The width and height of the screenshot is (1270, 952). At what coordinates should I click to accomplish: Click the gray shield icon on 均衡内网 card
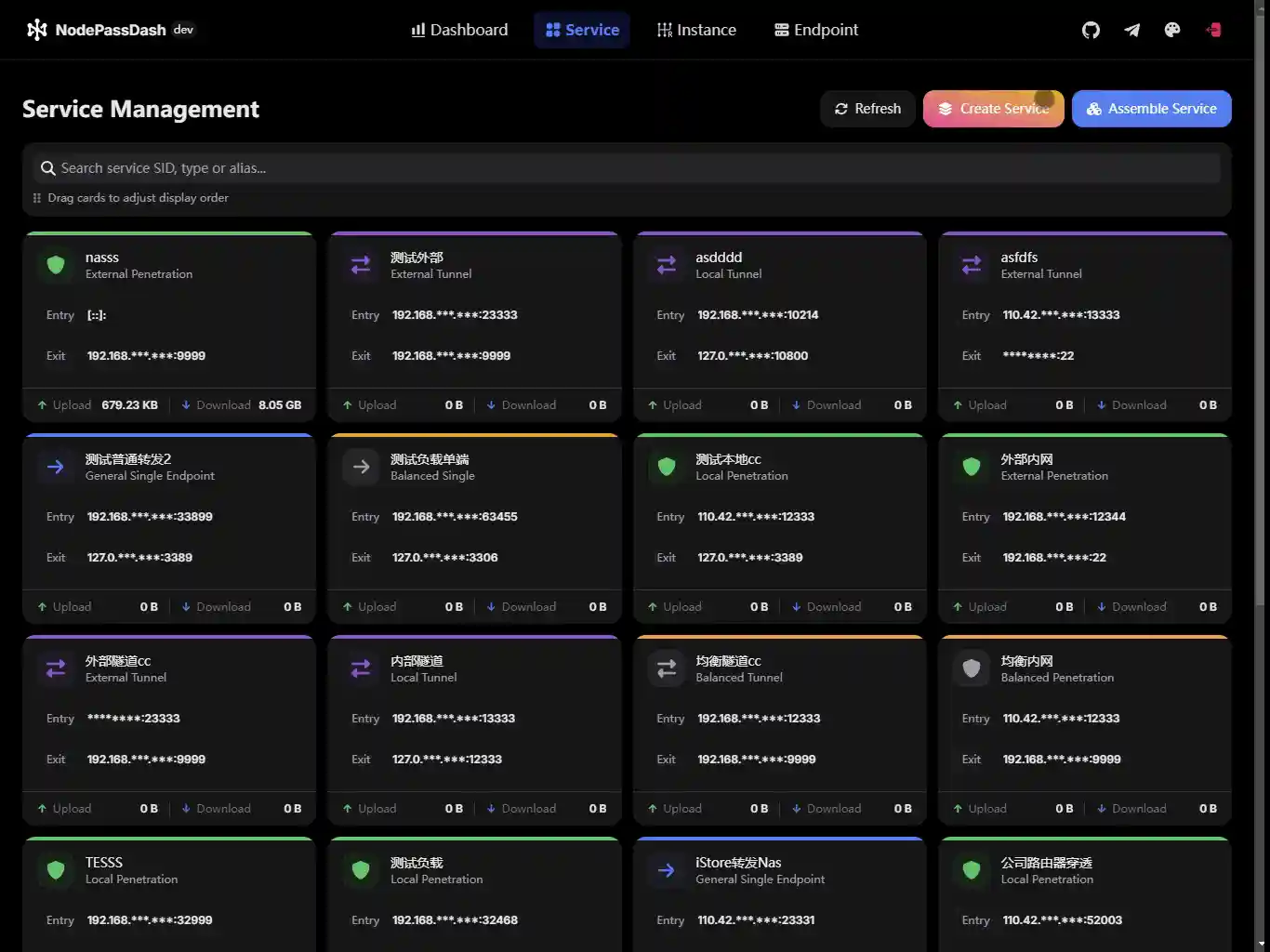coord(972,668)
